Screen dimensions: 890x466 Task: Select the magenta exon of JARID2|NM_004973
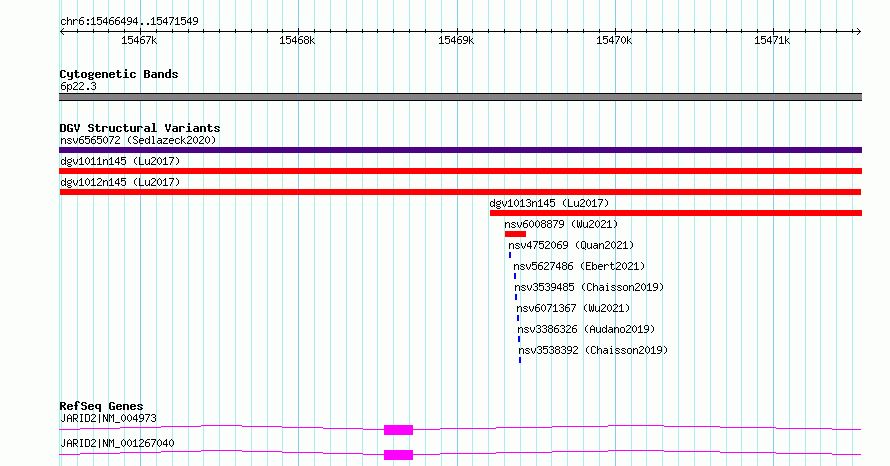(398, 430)
